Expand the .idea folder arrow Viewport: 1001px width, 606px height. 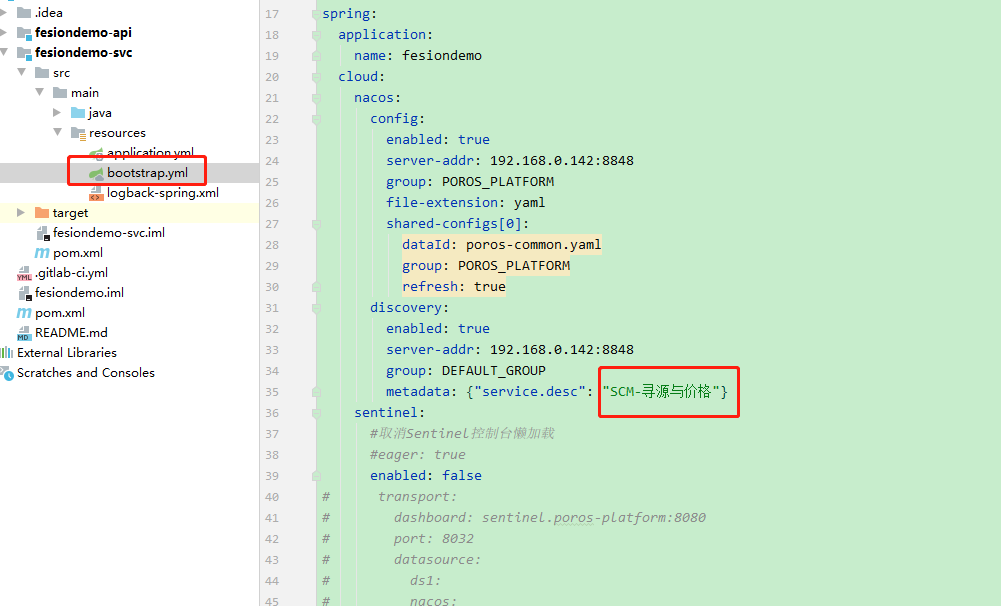point(4,12)
